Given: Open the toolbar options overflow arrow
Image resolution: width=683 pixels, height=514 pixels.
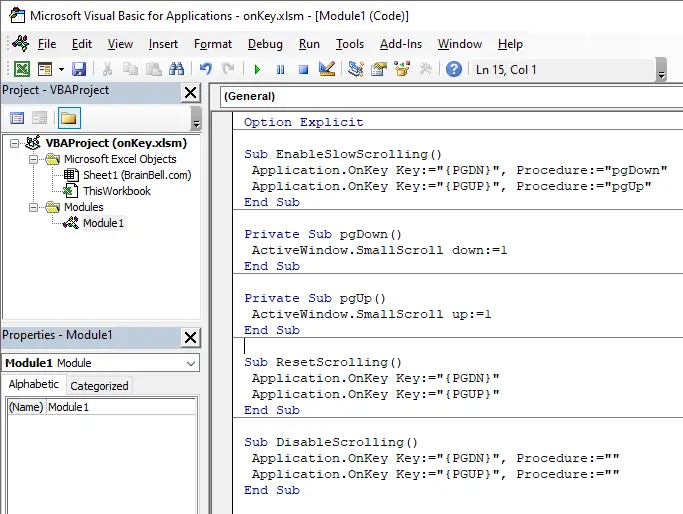Looking at the screenshot, I should [661, 70].
